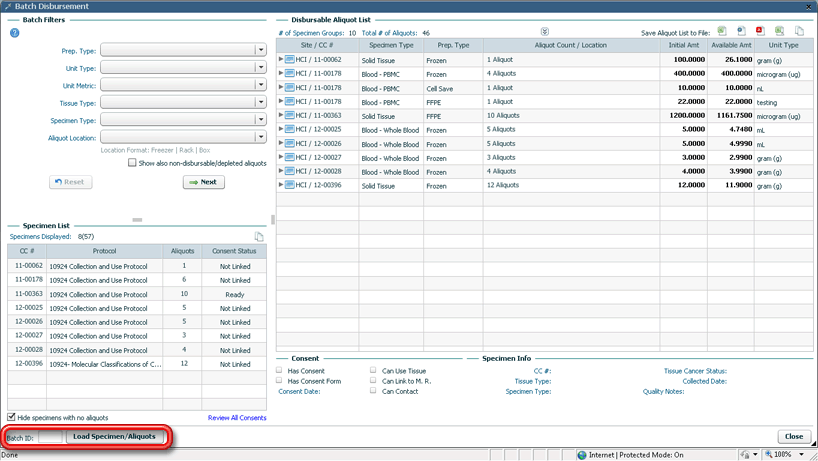Click the '10 Aliquots' count cell
The height and width of the screenshot is (461, 818).
click(x=572, y=115)
